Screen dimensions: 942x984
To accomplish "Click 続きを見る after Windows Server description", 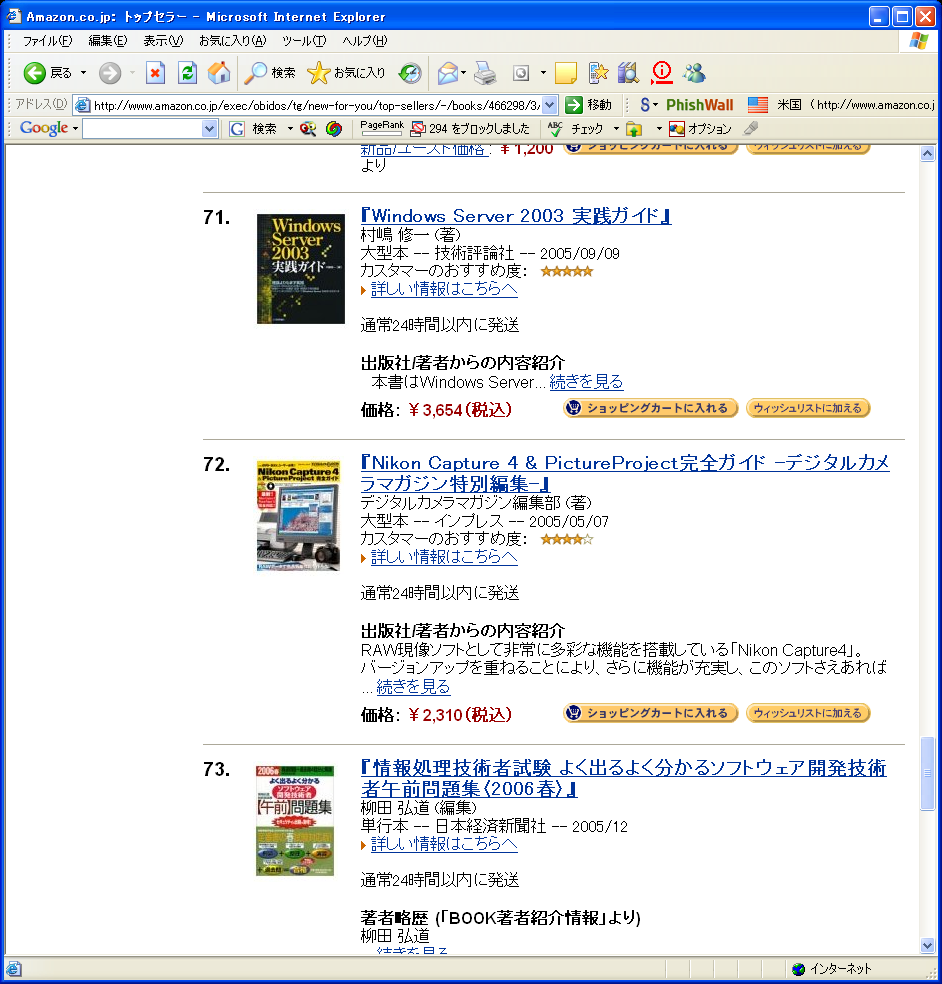I will coord(586,382).
